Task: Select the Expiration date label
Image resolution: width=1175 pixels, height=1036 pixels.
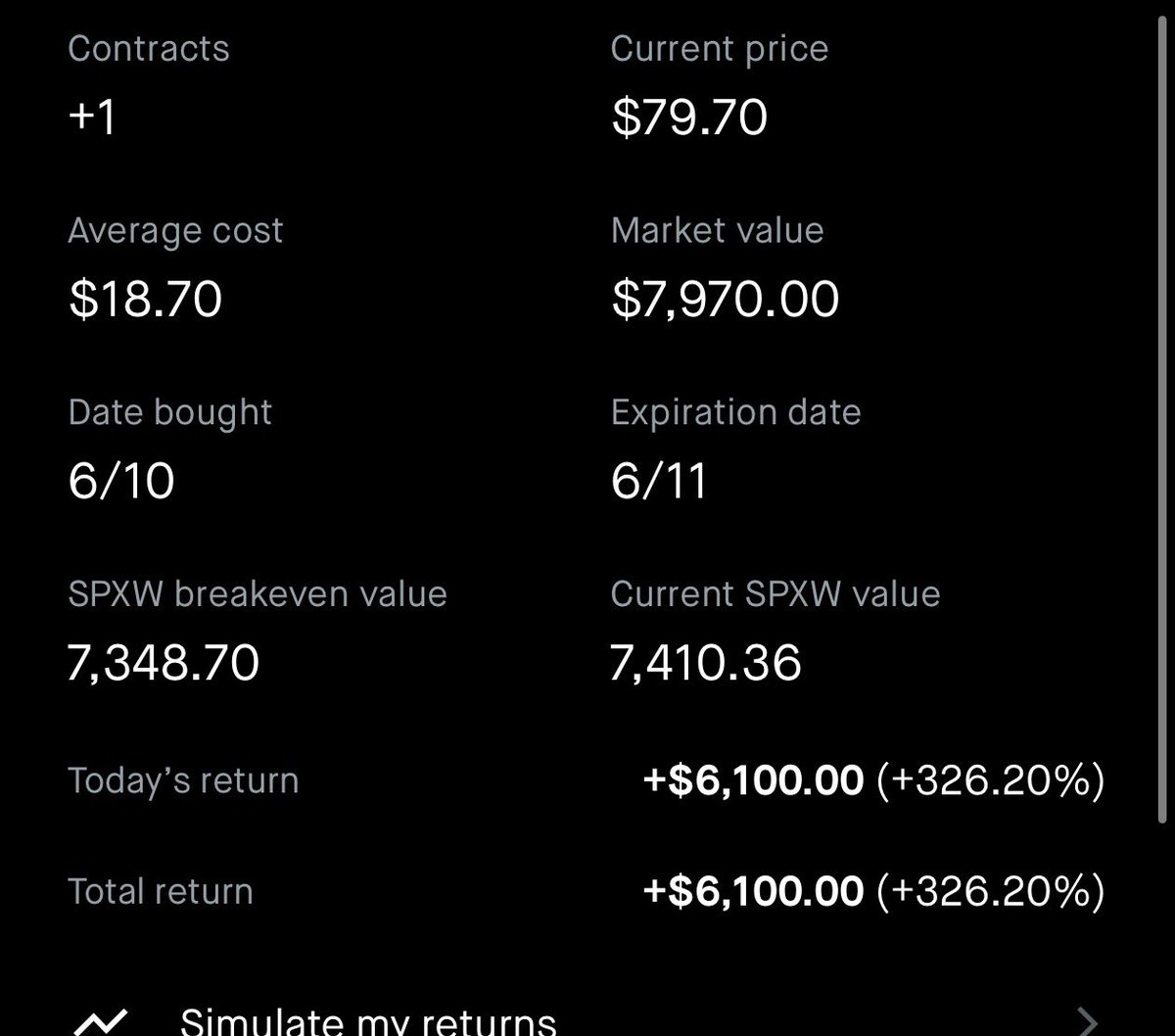Action: tap(736, 412)
